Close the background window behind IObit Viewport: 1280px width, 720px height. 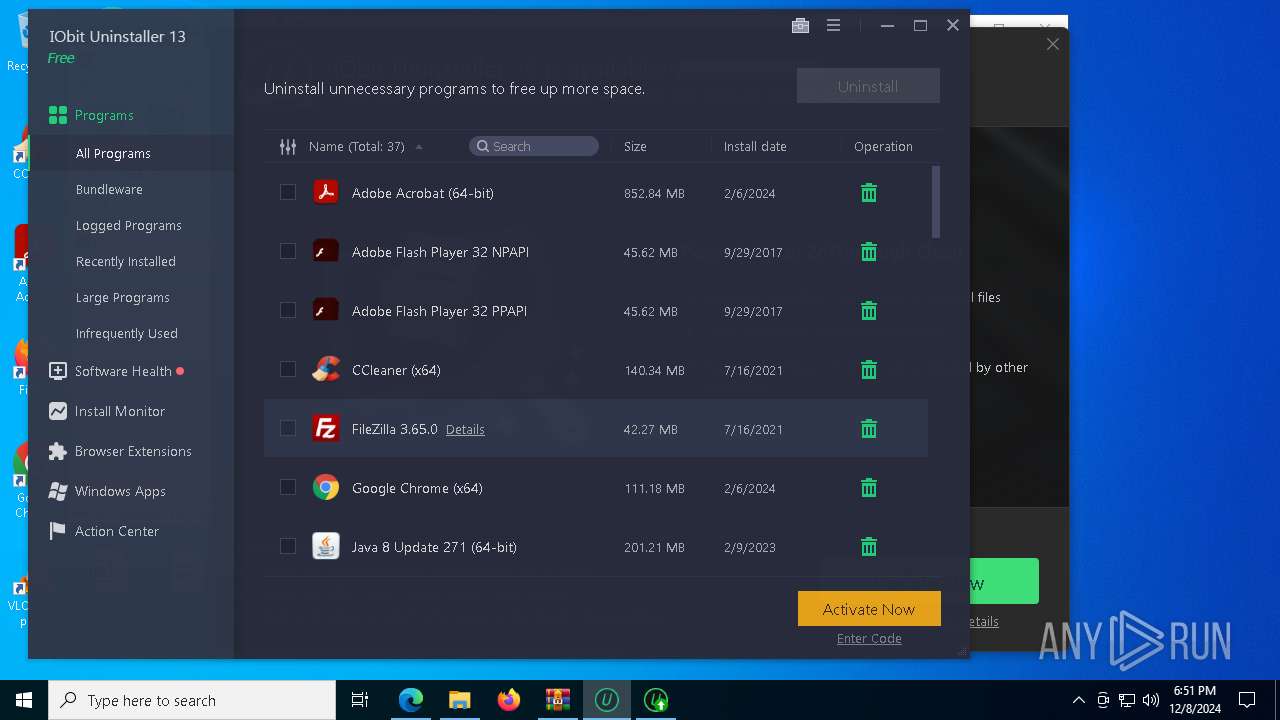1052,44
